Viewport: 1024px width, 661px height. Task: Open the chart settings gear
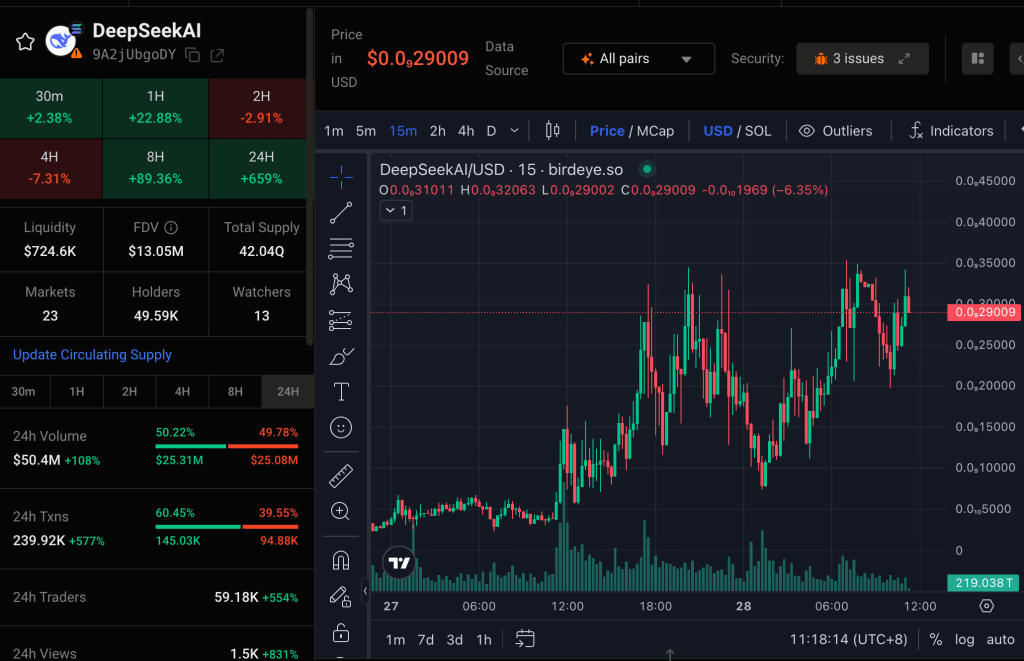(987, 606)
